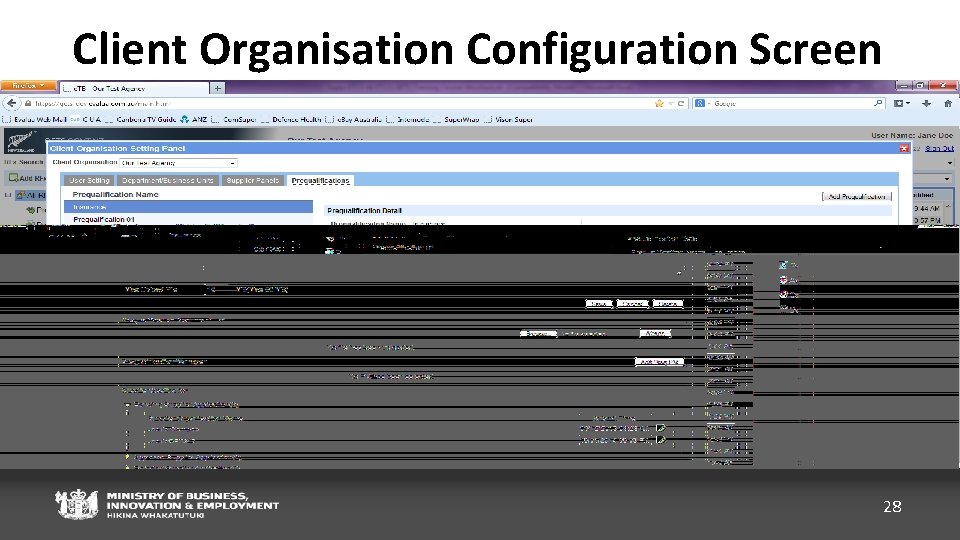Select the Prequalification 01 row

point(189,219)
